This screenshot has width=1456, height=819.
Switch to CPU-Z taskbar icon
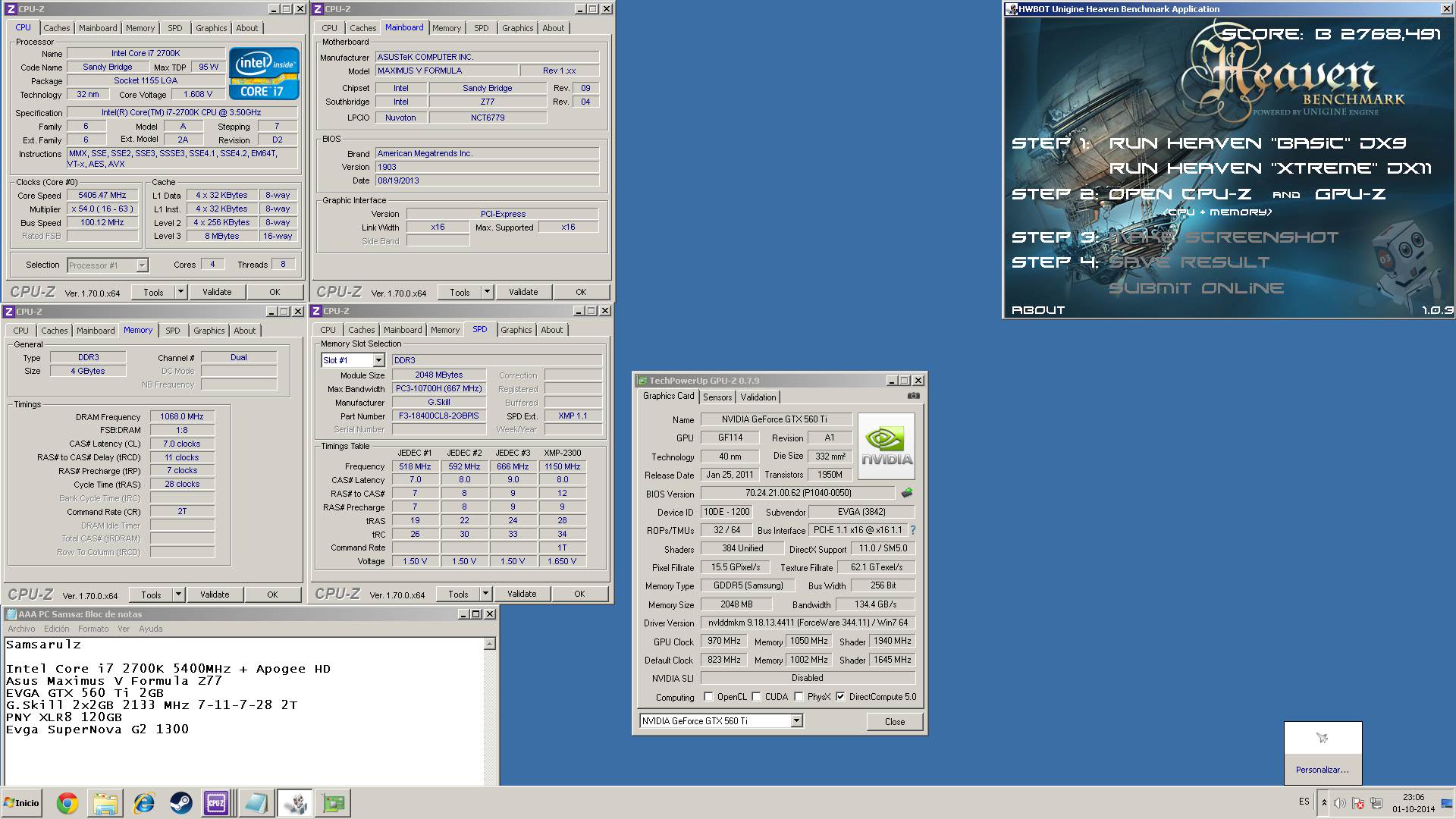216,803
